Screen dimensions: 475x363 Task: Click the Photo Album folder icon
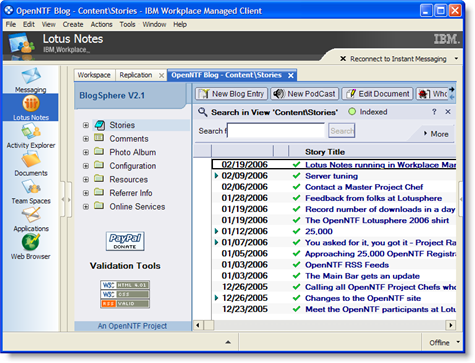click(x=99, y=151)
